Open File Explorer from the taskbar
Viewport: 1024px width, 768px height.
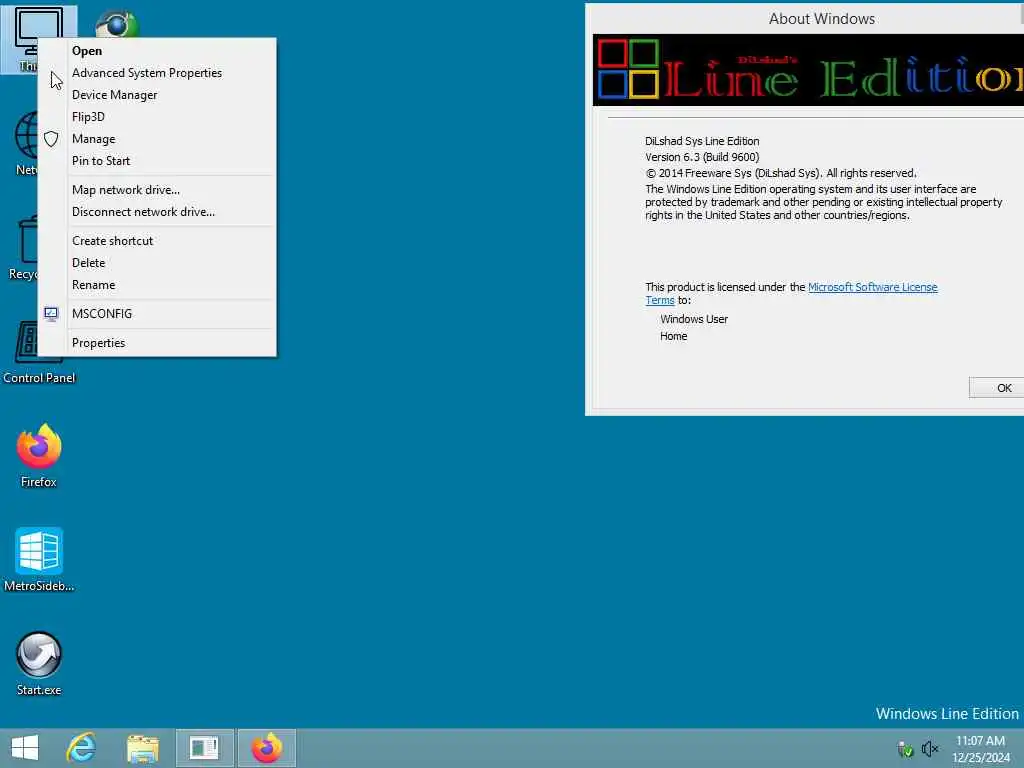[142, 748]
